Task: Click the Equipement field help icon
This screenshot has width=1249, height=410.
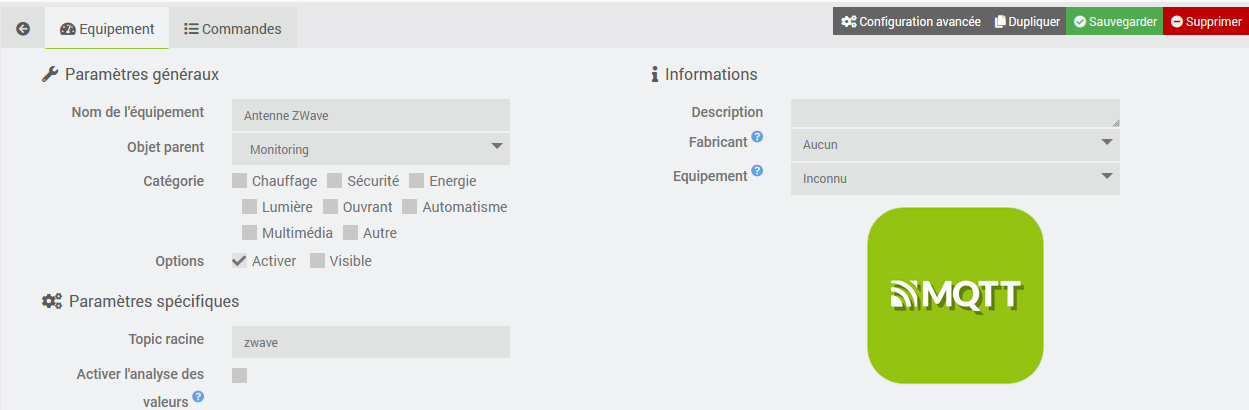Action: point(757,171)
